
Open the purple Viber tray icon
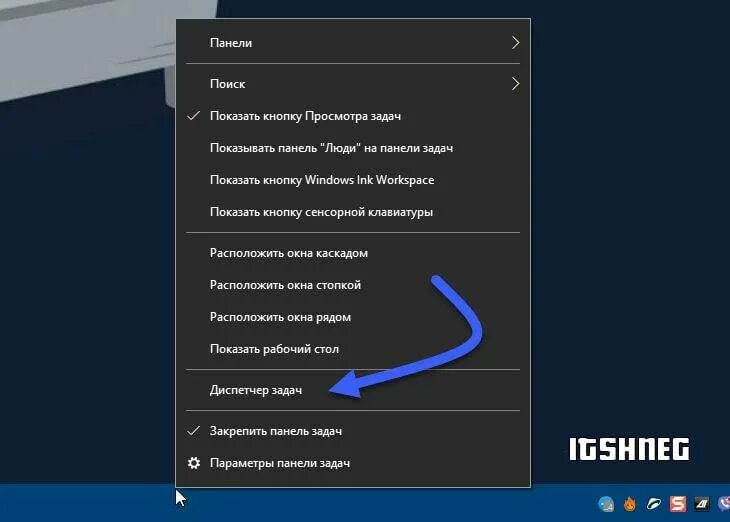[724, 503]
